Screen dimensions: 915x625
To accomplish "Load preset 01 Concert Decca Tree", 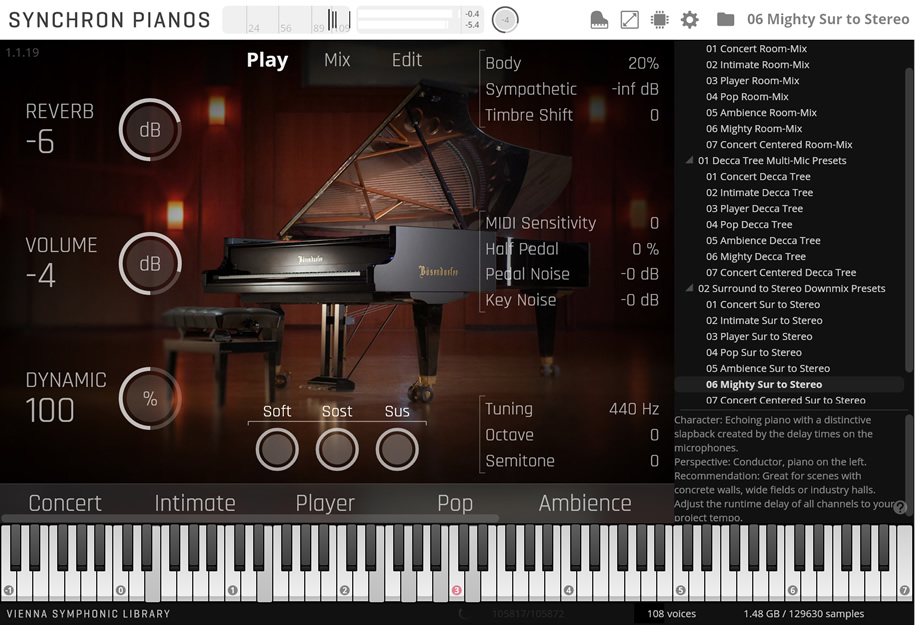I will point(758,176).
